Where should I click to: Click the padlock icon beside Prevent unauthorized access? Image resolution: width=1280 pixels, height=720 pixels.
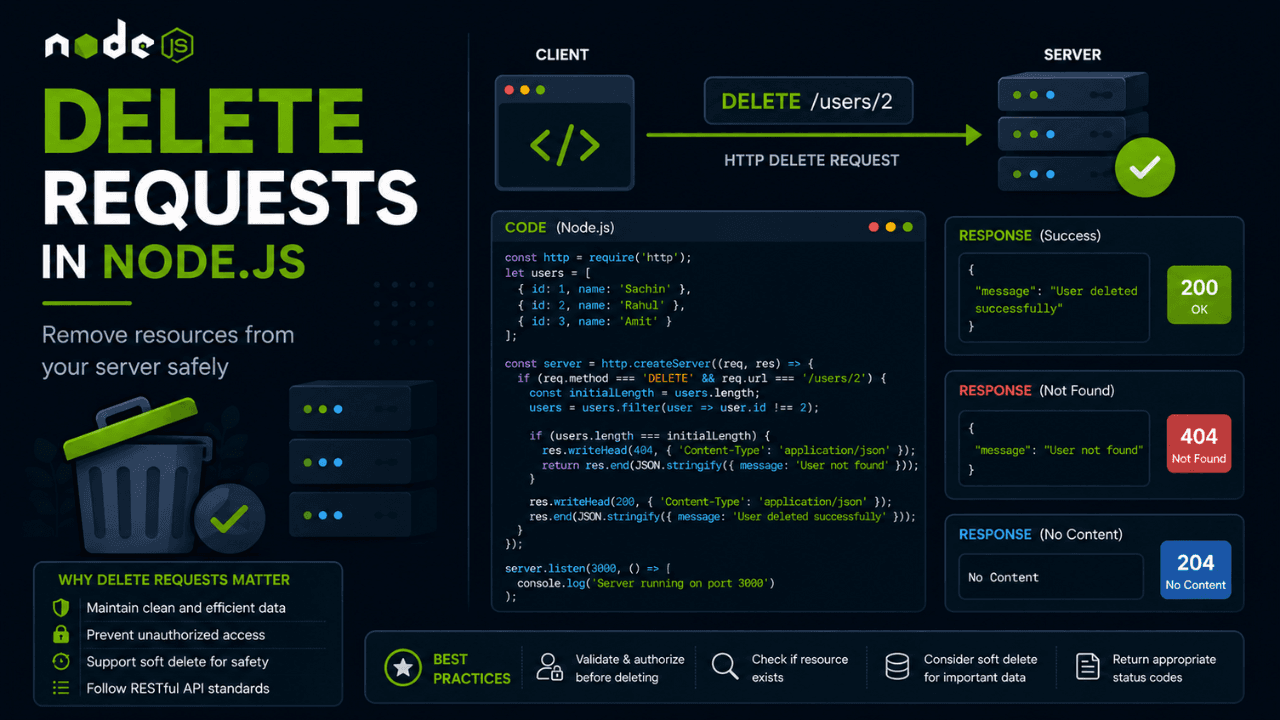[61, 635]
